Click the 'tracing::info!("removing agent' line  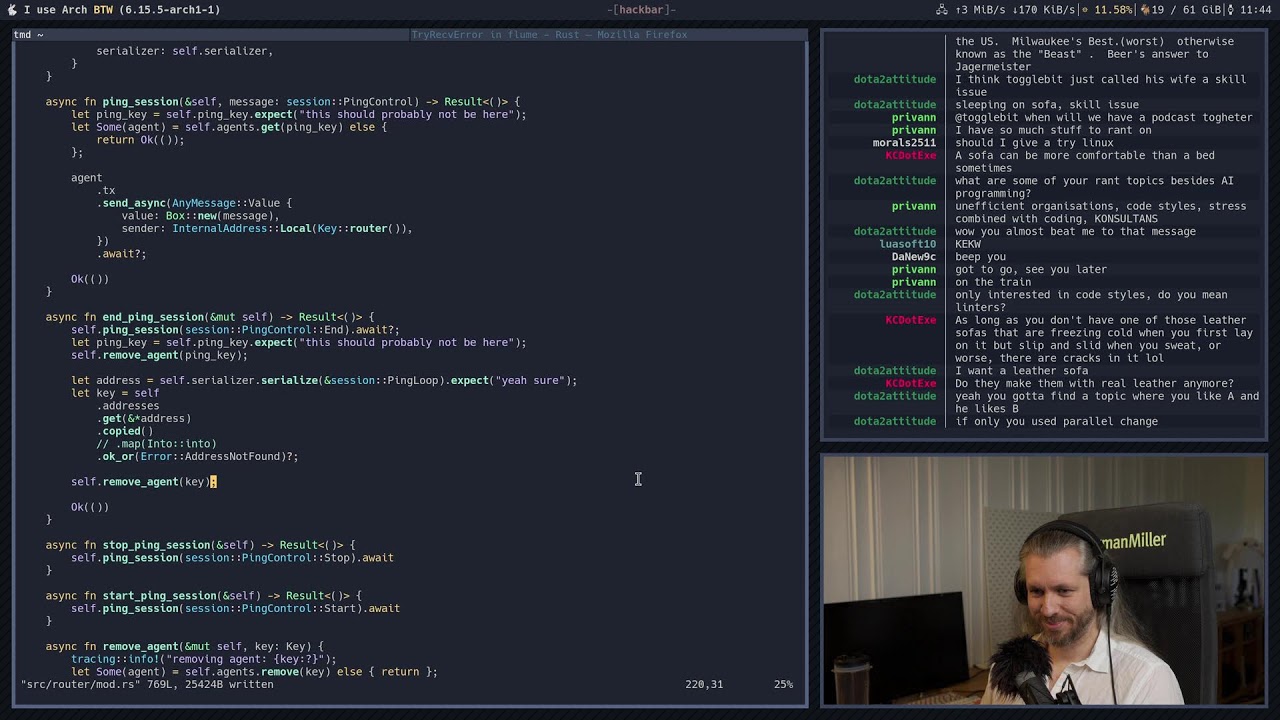(204, 660)
